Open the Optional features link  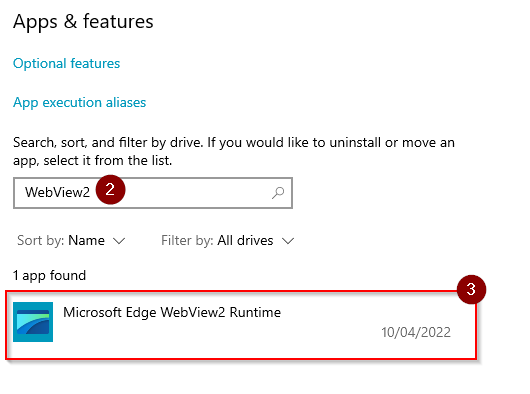point(67,64)
